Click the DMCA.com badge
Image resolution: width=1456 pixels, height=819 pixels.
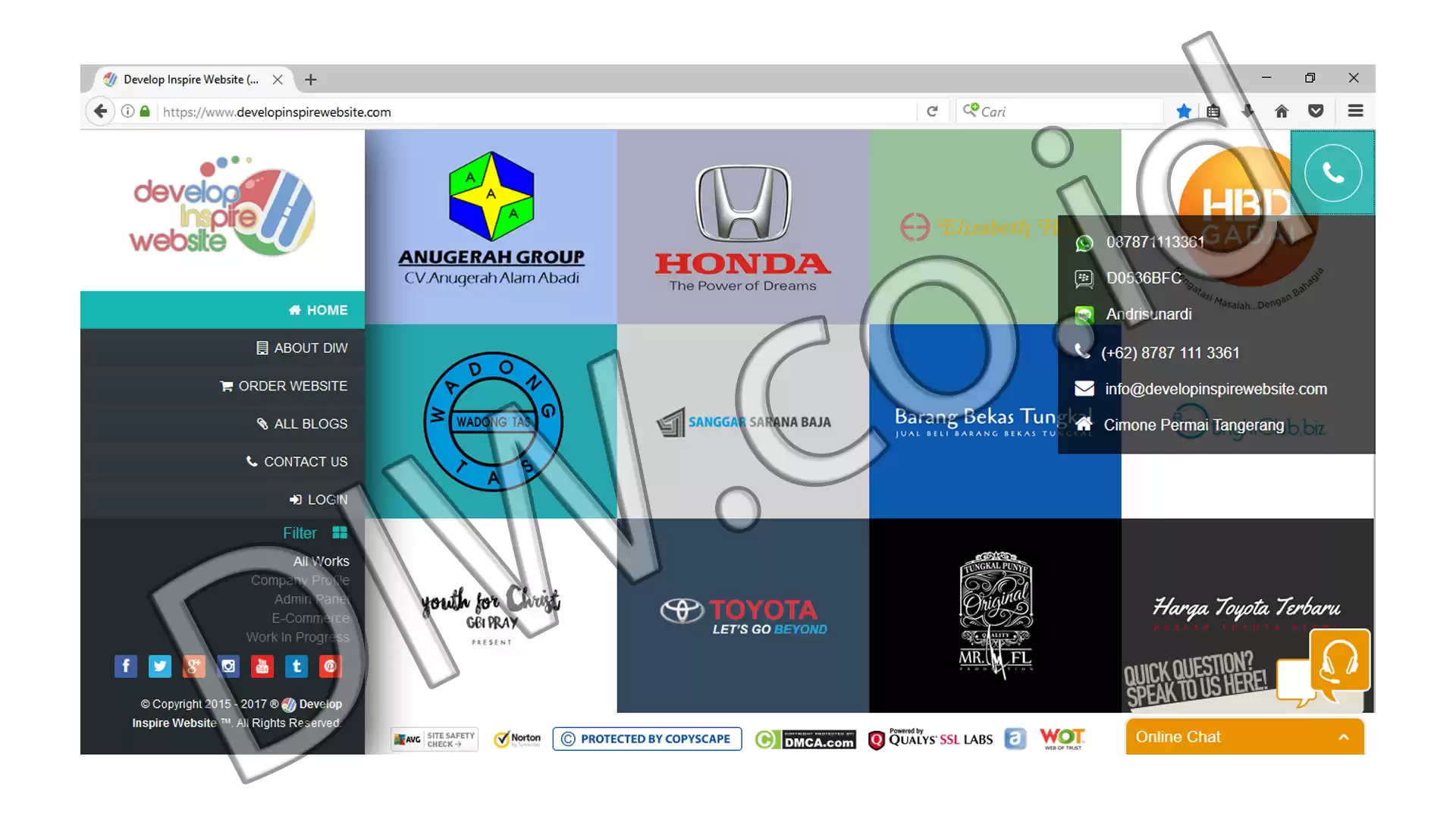(805, 739)
